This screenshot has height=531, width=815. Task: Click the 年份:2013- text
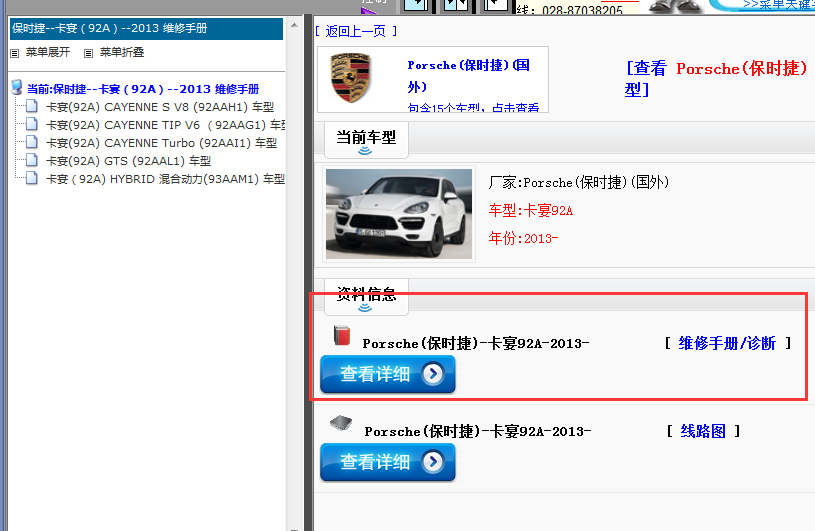point(523,239)
